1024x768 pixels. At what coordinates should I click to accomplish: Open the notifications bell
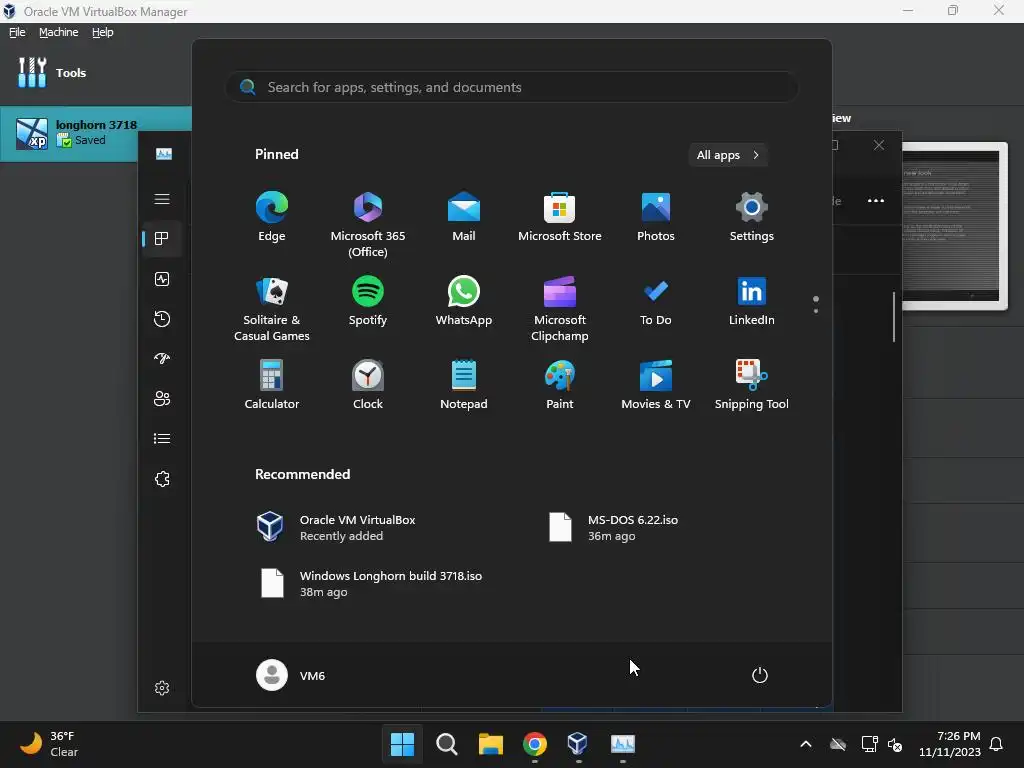[x=997, y=744]
